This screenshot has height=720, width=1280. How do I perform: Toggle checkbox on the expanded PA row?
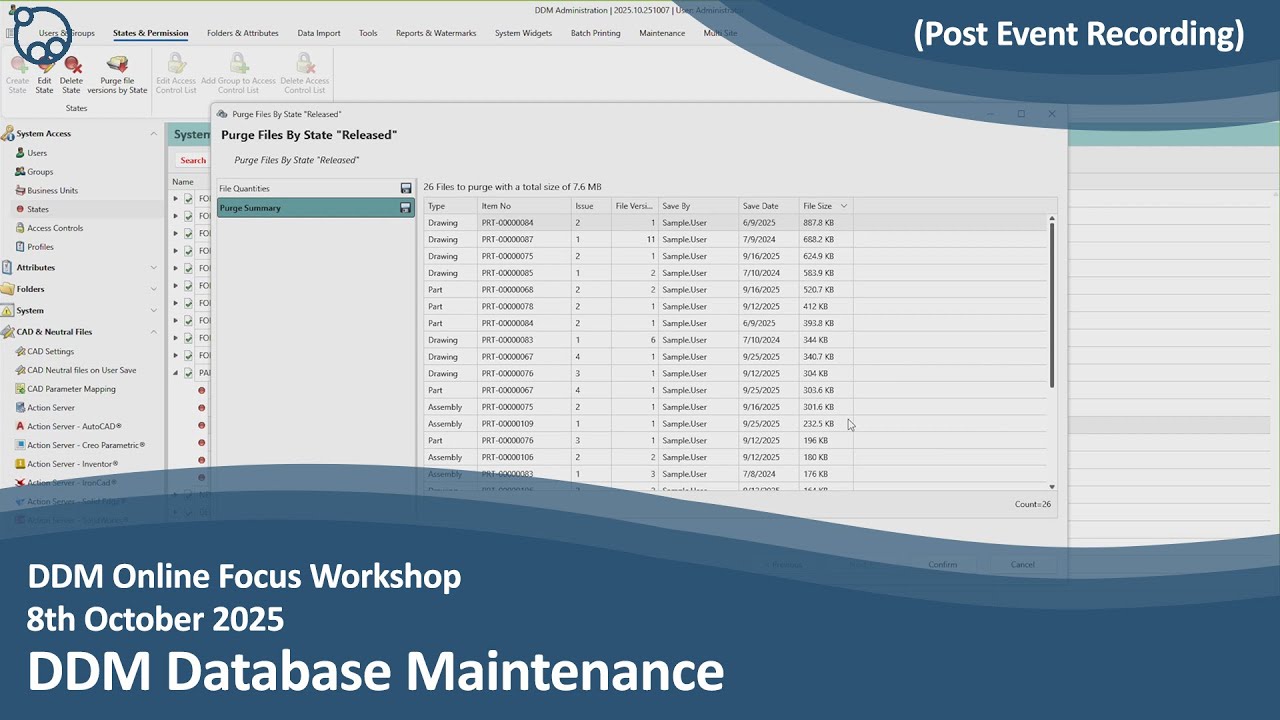(x=188, y=373)
